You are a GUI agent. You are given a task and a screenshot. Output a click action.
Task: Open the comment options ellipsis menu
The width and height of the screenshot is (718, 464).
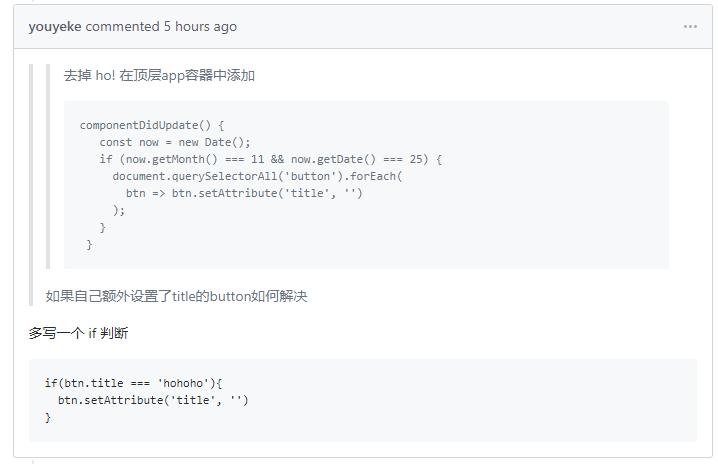click(690, 27)
